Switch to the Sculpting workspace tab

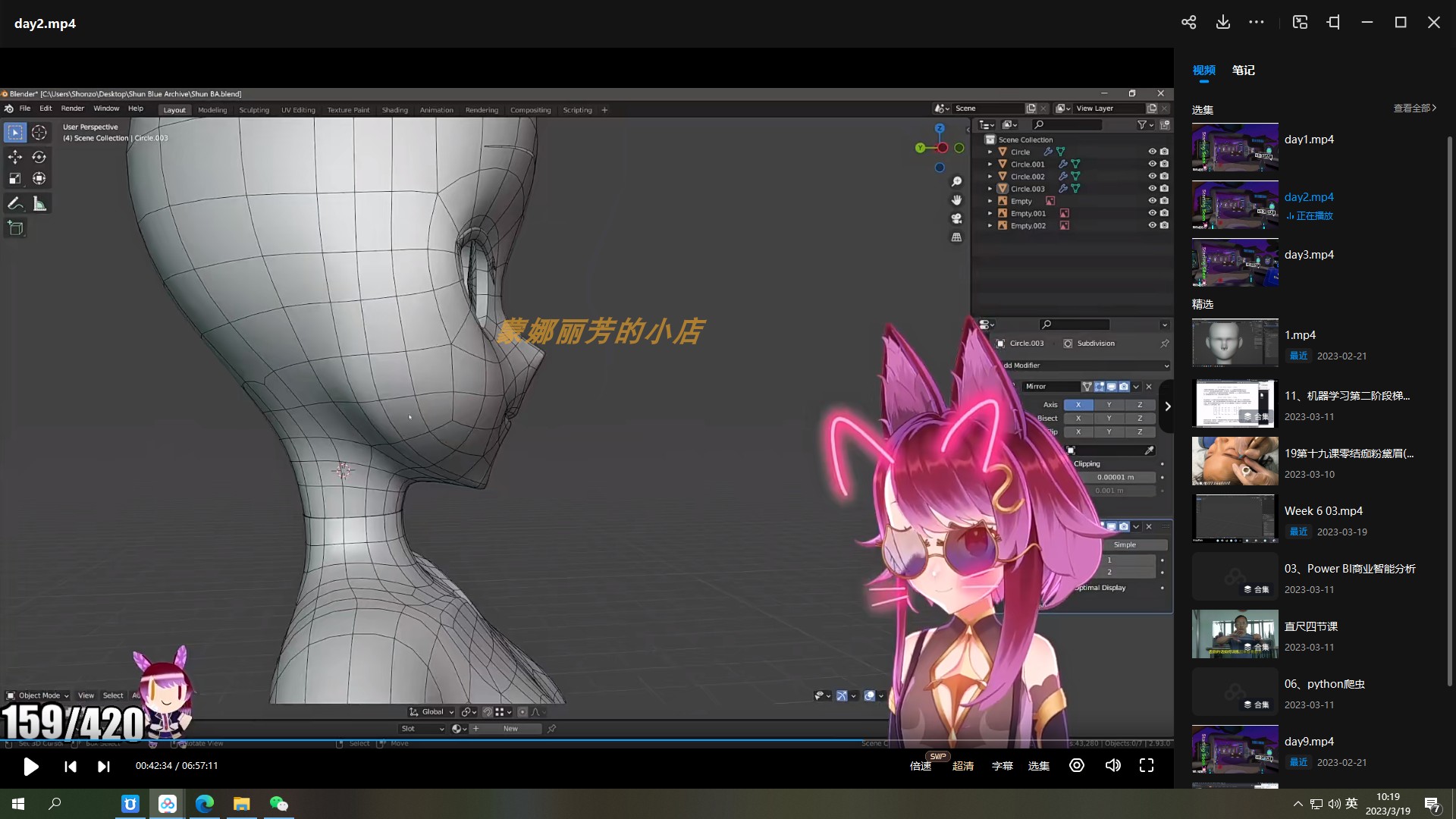[x=254, y=110]
